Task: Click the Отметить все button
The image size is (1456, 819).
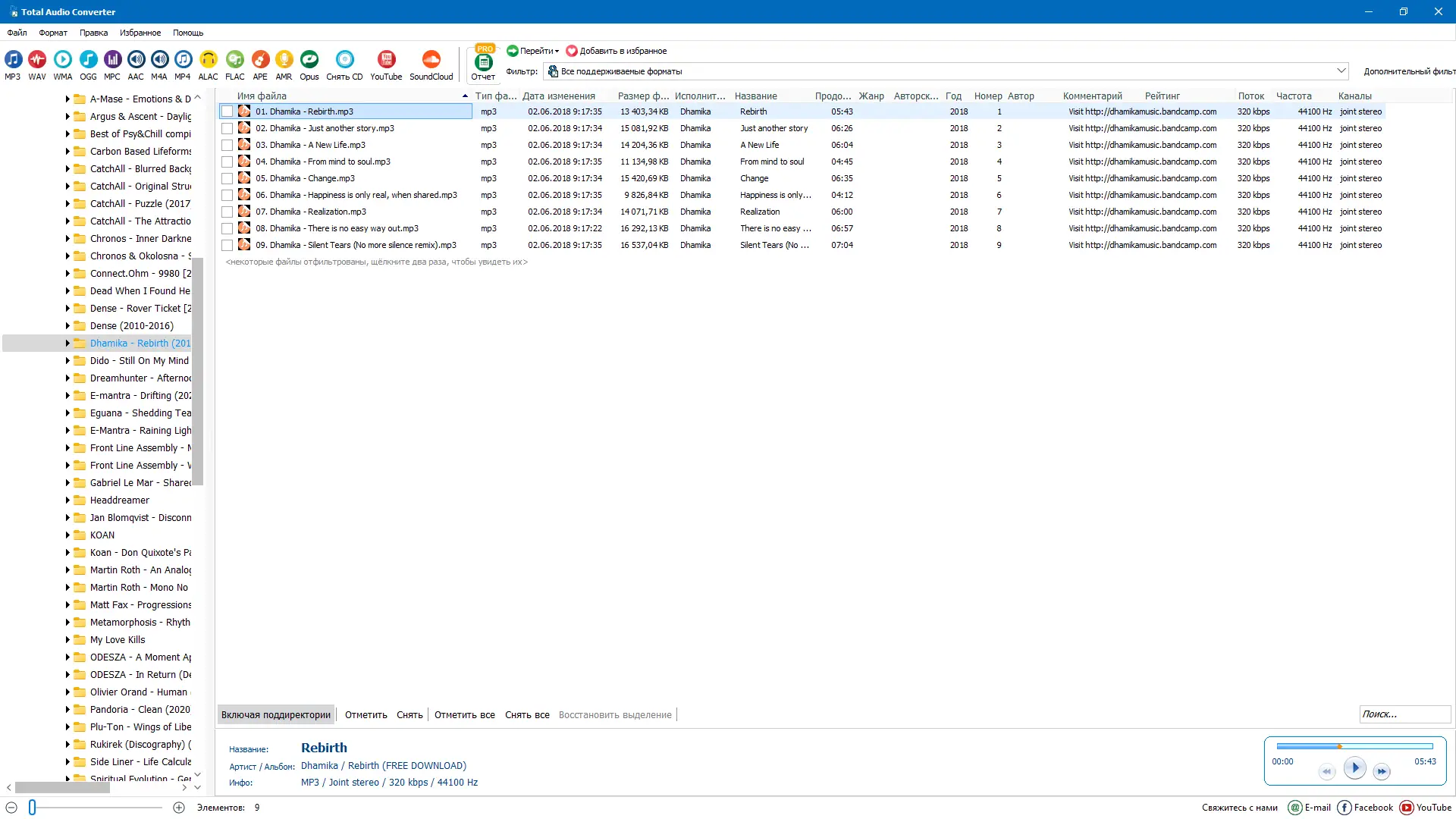Action: click(x=465, y=714)
